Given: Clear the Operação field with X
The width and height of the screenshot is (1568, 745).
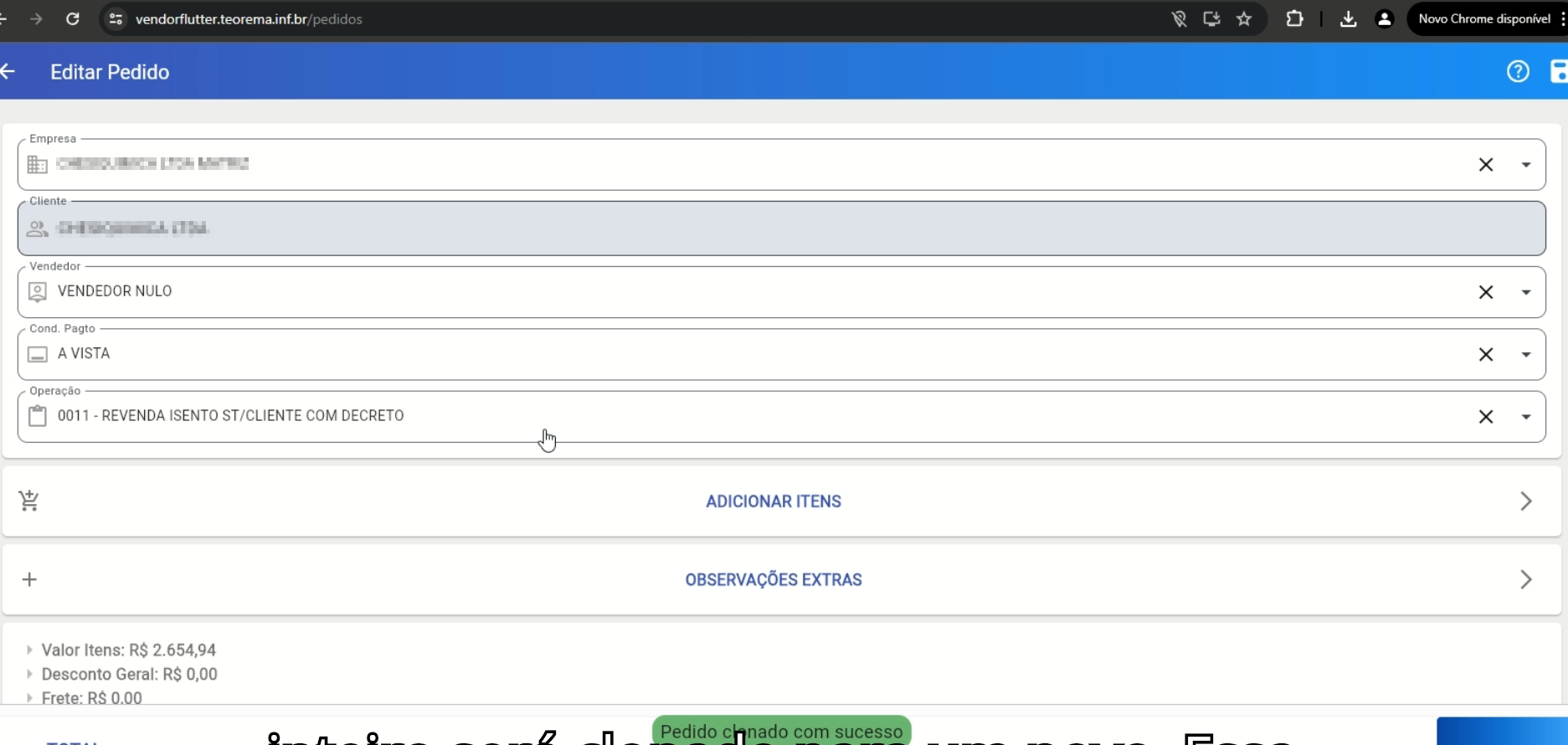Looking at the screenshot, I should pos(1486,417).
